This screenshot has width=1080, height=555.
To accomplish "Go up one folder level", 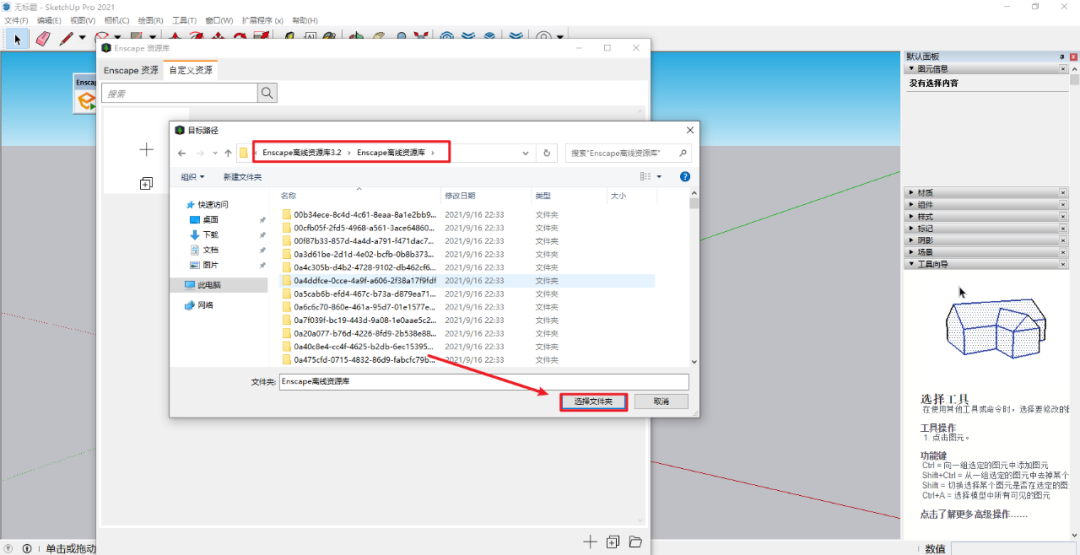I will (x=228, y=153).
